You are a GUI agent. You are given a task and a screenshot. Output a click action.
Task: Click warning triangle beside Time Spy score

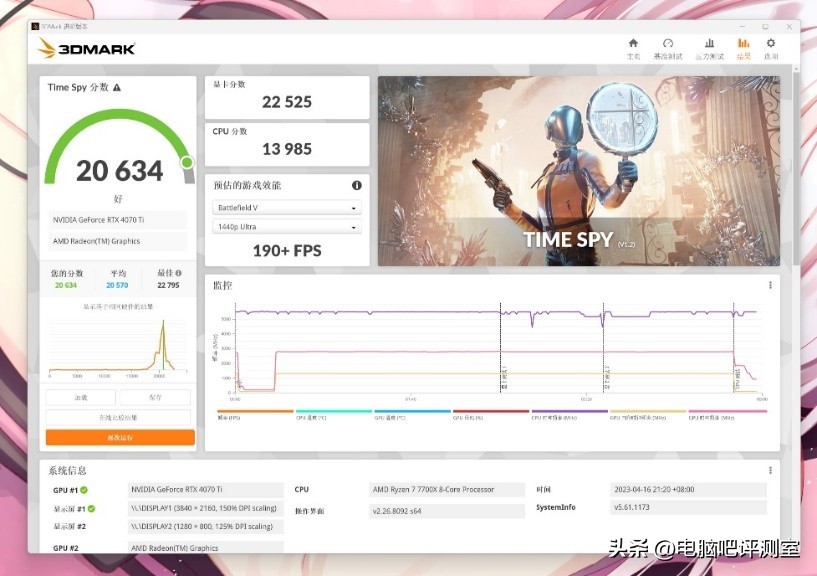point(117,88)
